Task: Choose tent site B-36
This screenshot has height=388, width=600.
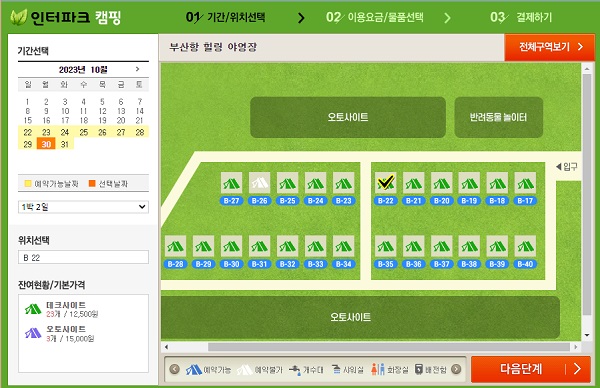Action: pyautogui.click(x=414, y=246)
